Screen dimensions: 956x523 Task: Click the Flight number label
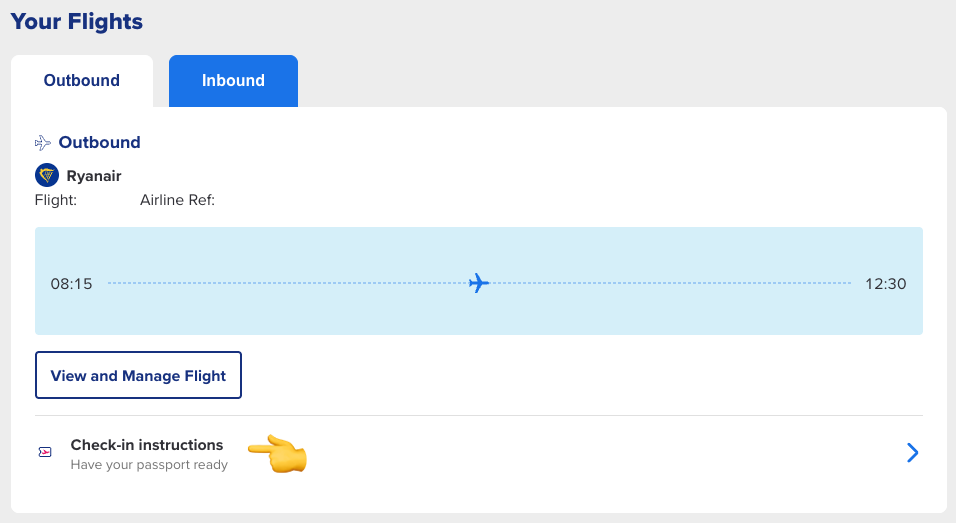click(56, 200)
